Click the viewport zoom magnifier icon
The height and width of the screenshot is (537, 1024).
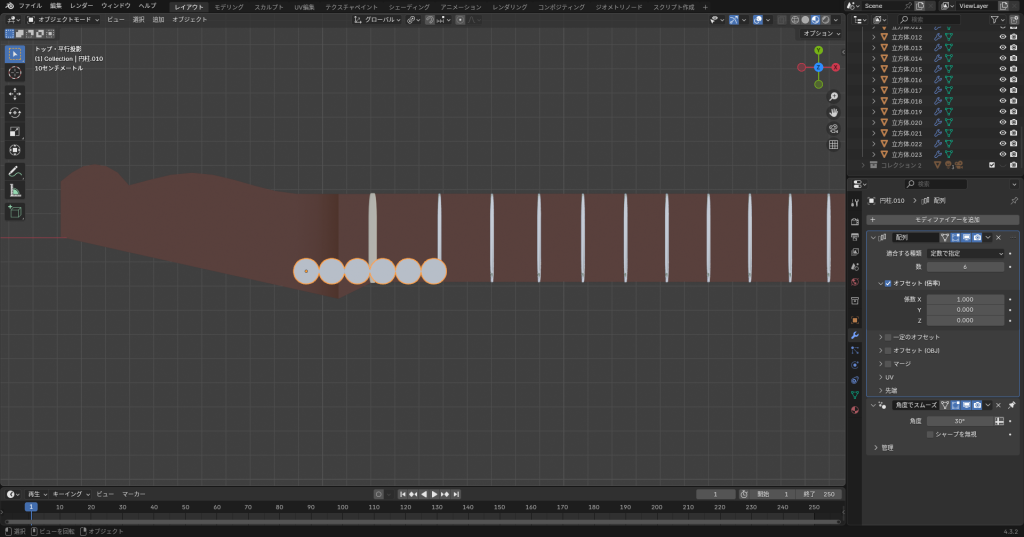tap(833, 97)
